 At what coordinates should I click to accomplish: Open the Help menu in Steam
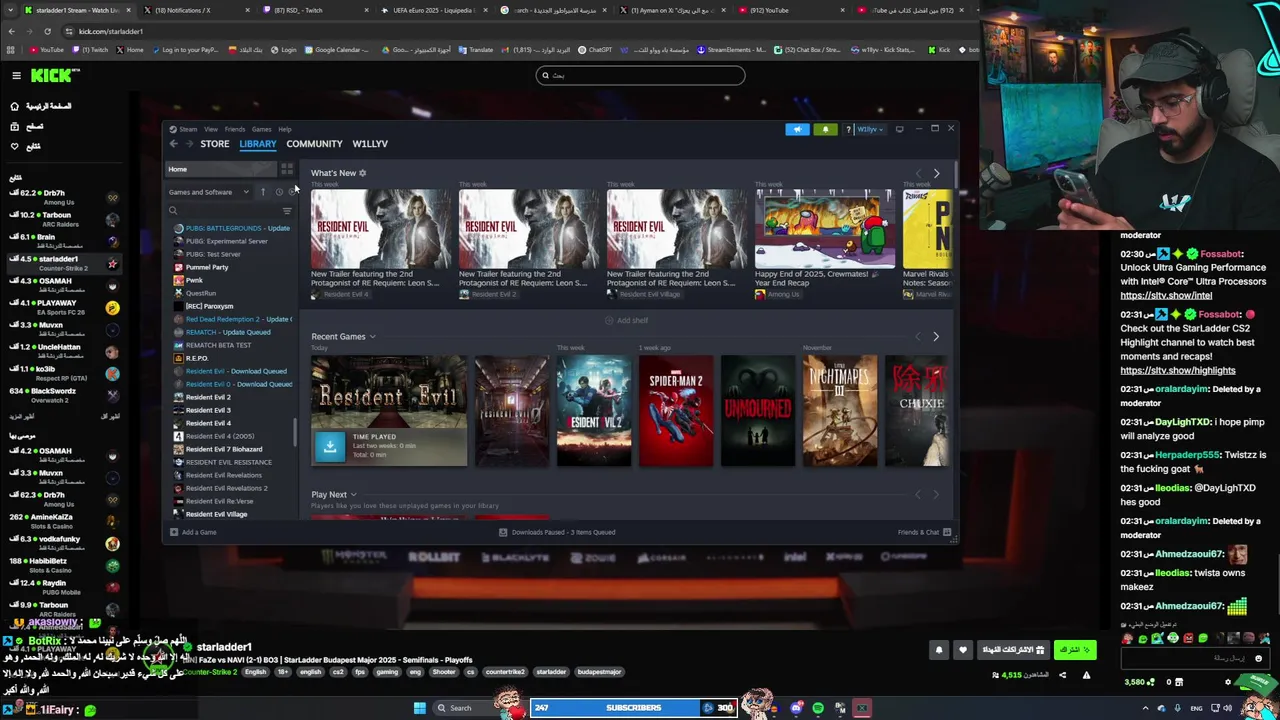[x=285, y=129]
